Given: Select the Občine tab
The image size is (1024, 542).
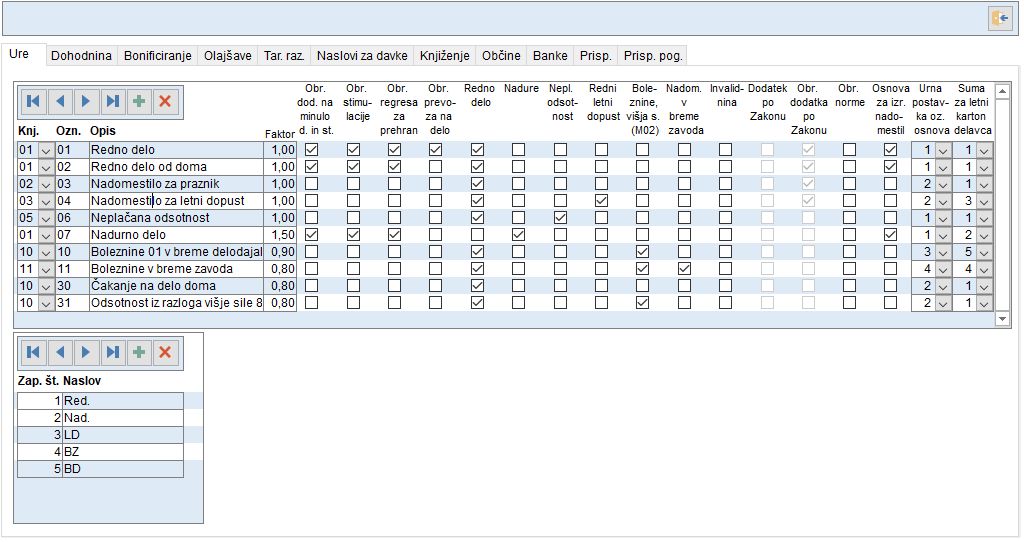Looking at the screenshot, I should pyautogui.click(x=502, y=56).
